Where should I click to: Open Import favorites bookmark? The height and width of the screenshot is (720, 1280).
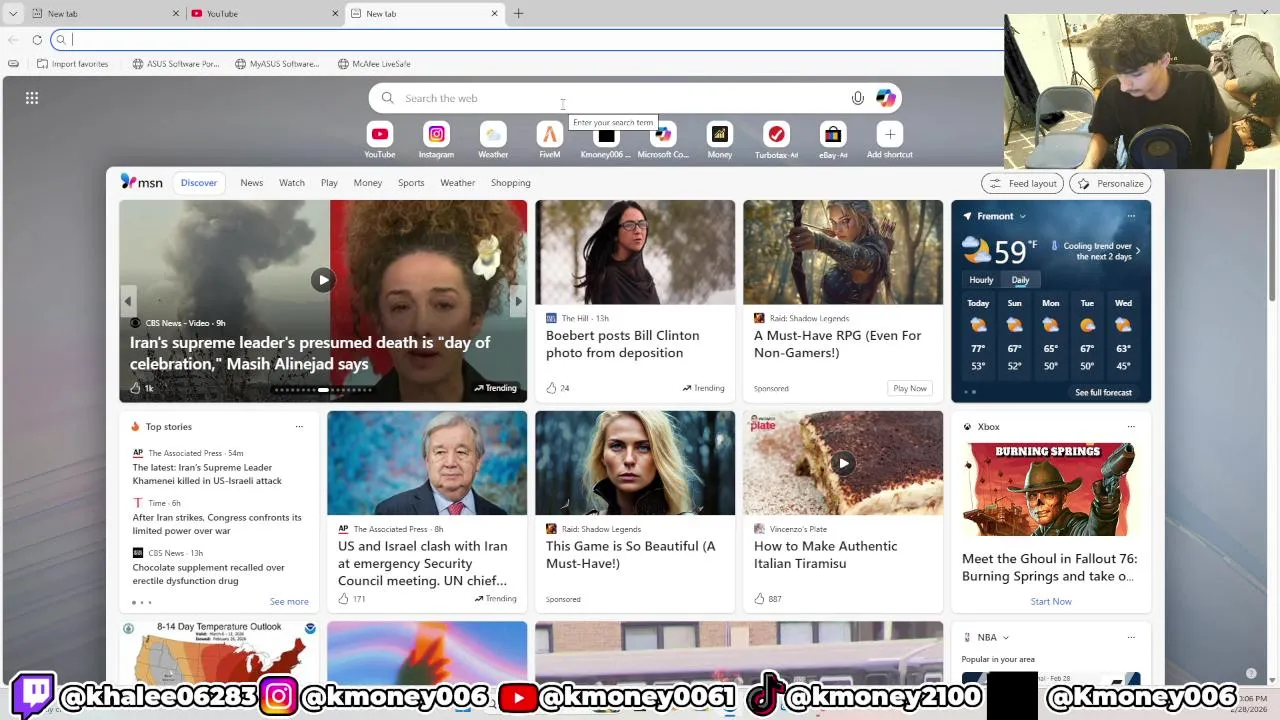(72, 64)
